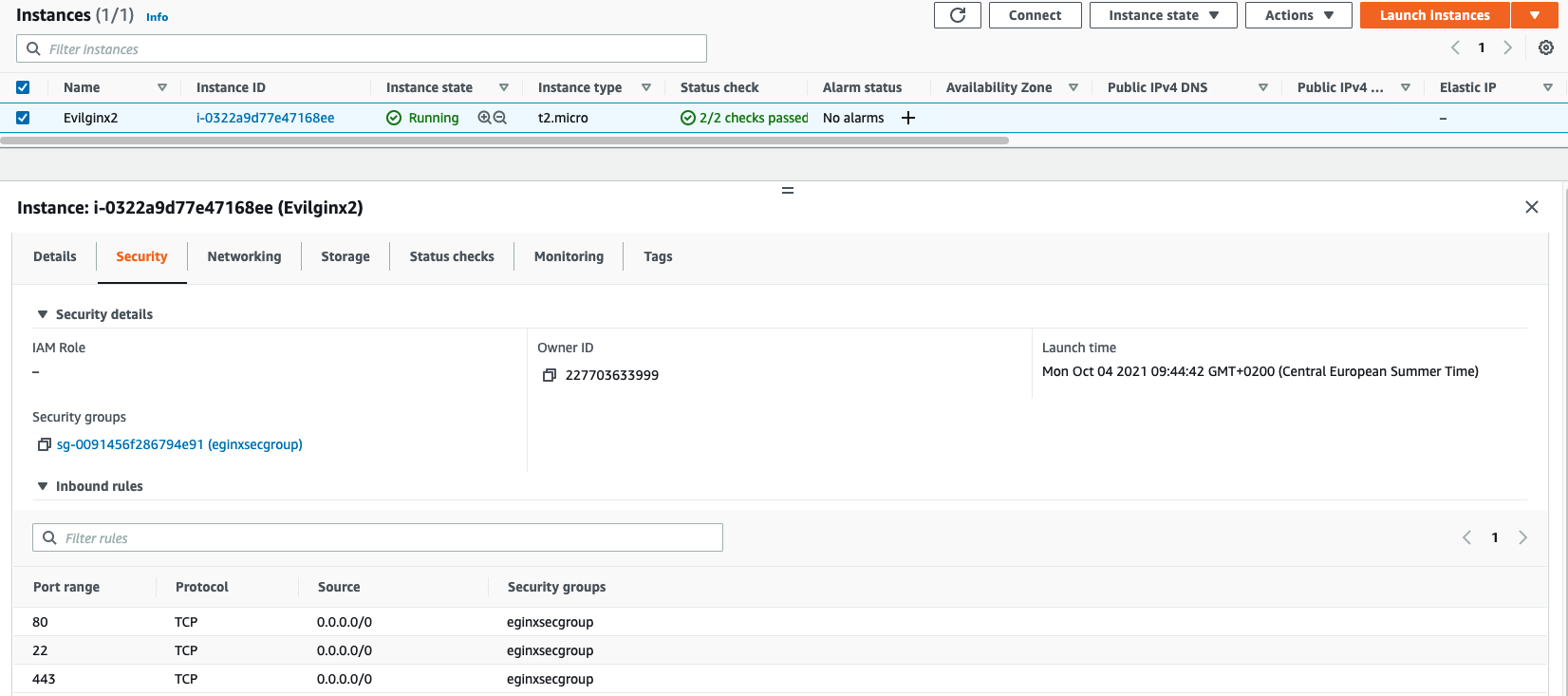Expand the Launch instances split-button arrow
Image resolution: width=1568 pixels, height=696 pixels.
tap(1535, 15)
